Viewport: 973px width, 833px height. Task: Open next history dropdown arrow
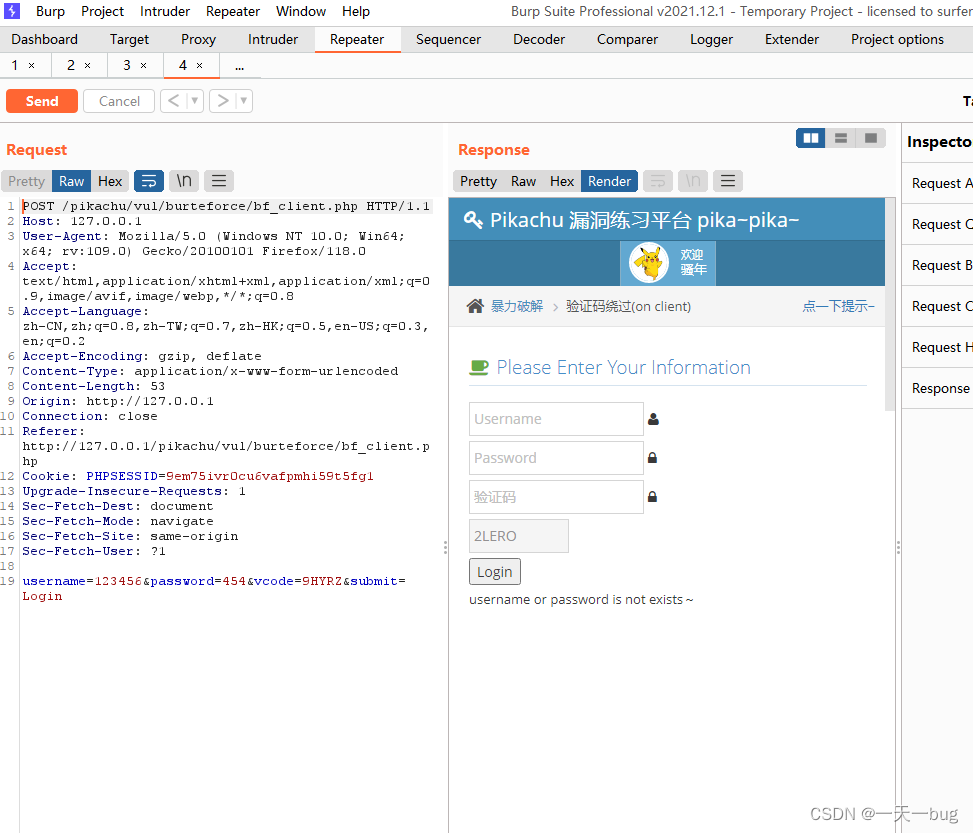coord(244,101)
